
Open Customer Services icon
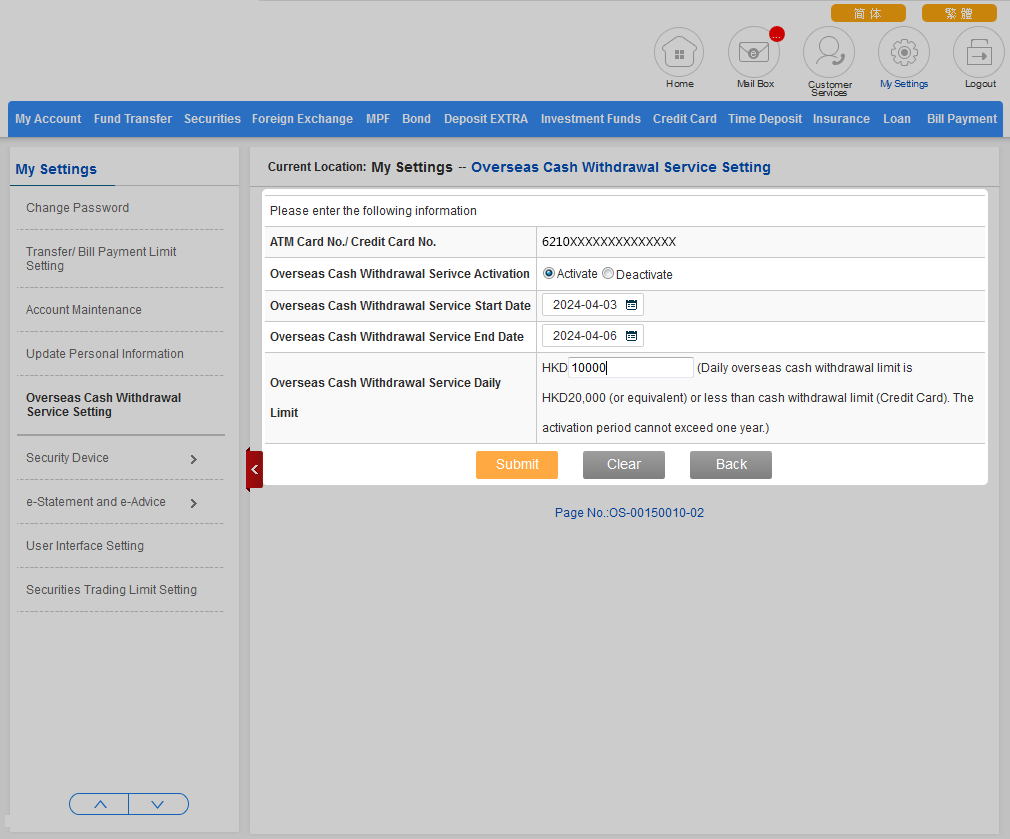[x=829, y=52]
